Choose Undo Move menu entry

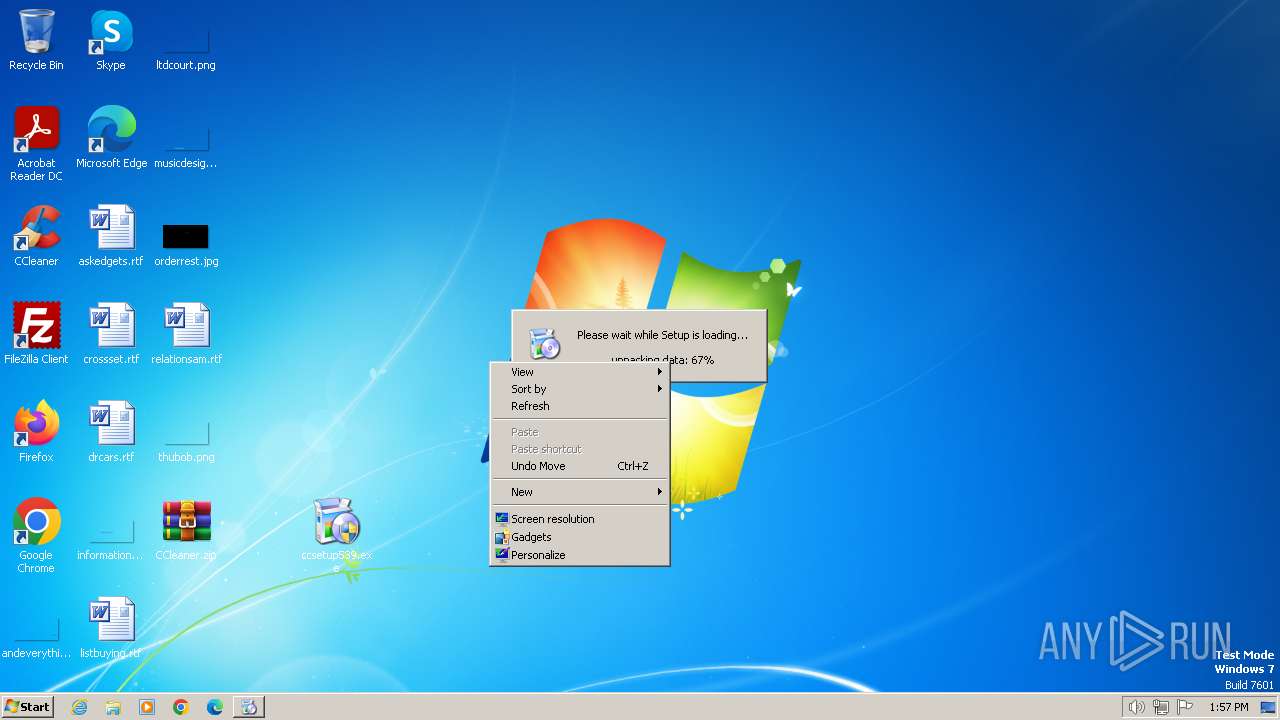(580, 466)
